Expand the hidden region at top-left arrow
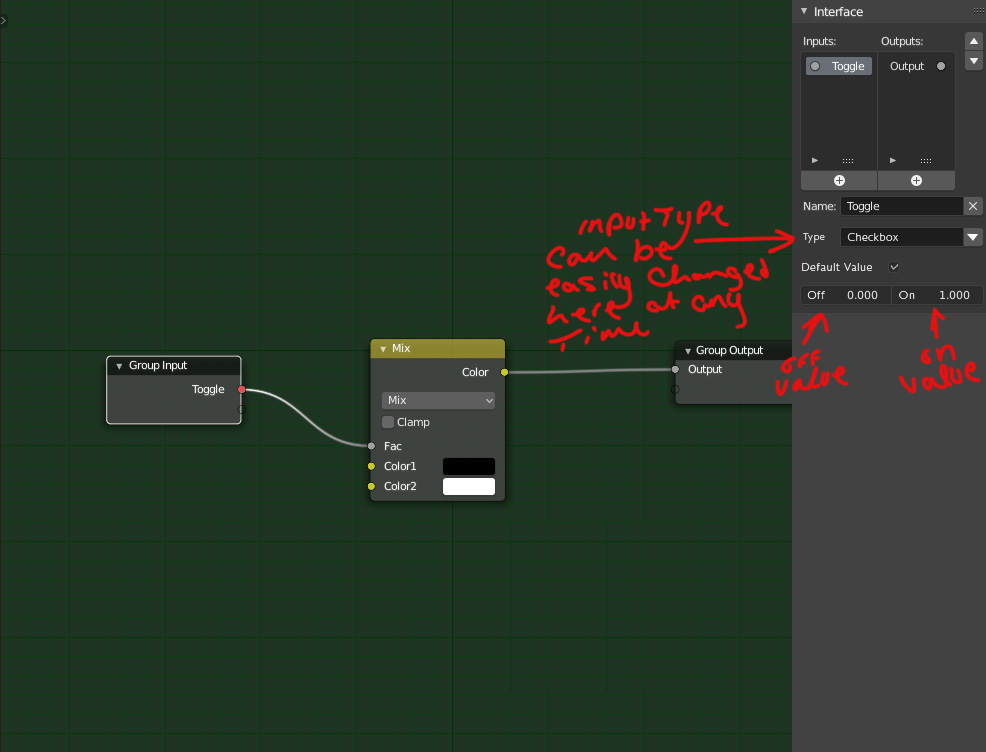986x752 pixels. (3, 21)
